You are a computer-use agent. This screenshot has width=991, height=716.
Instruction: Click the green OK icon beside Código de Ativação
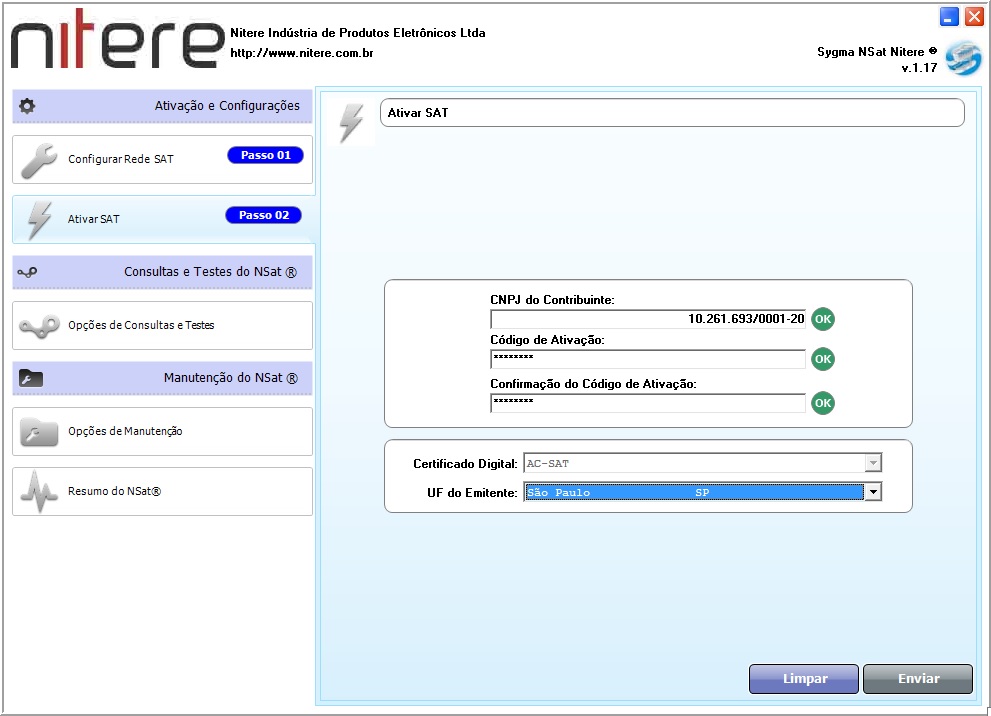click(823, 359)
